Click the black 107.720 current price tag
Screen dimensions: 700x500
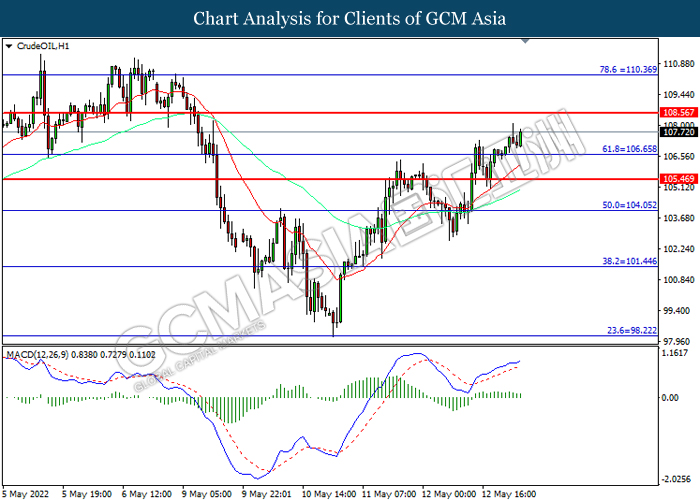678,132
